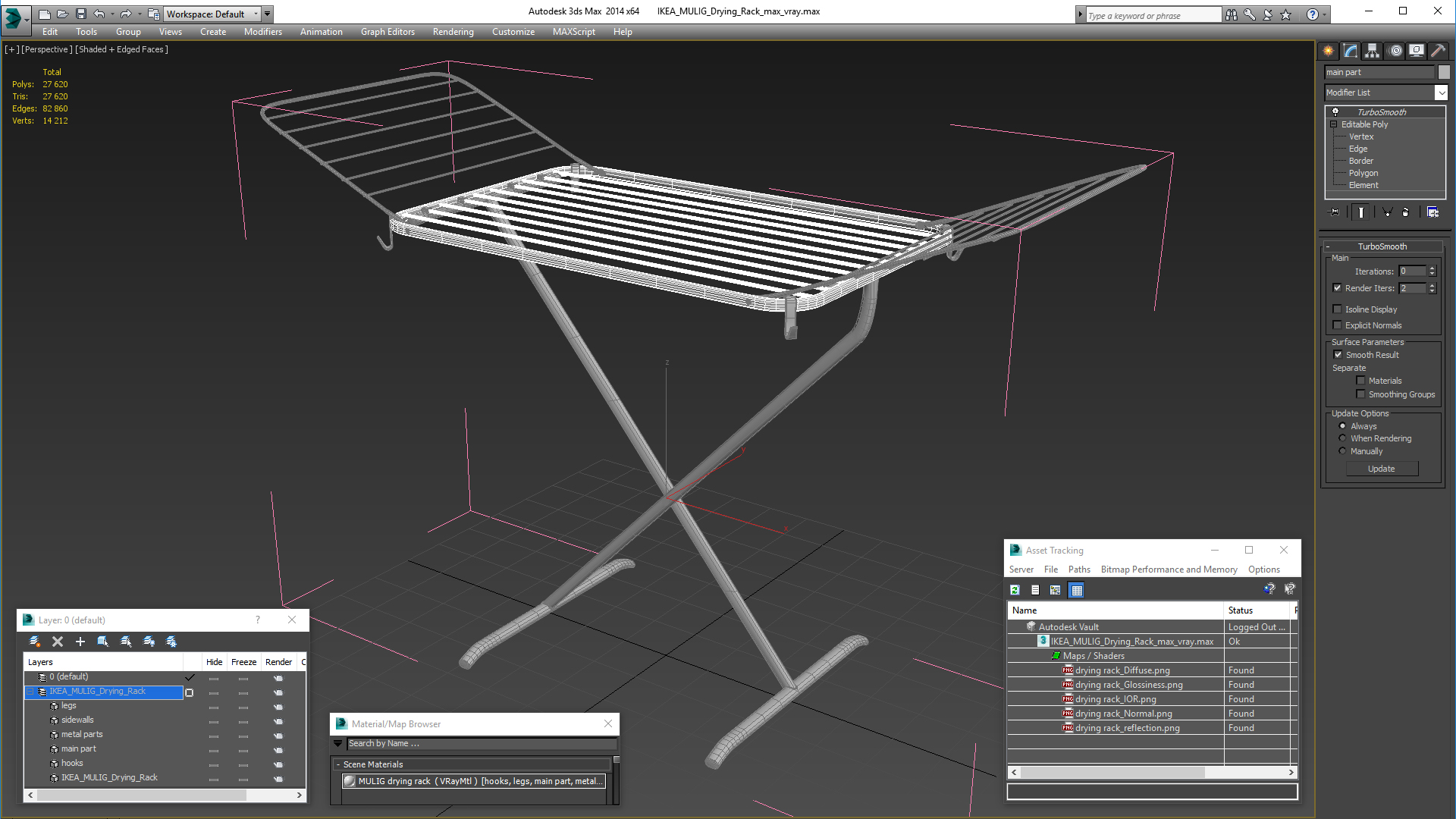The width and height of the screenshot is (1456, 819).
Task: Select the When Rendering radio button
Action: pyautogui.click(x=1342, y=438)
